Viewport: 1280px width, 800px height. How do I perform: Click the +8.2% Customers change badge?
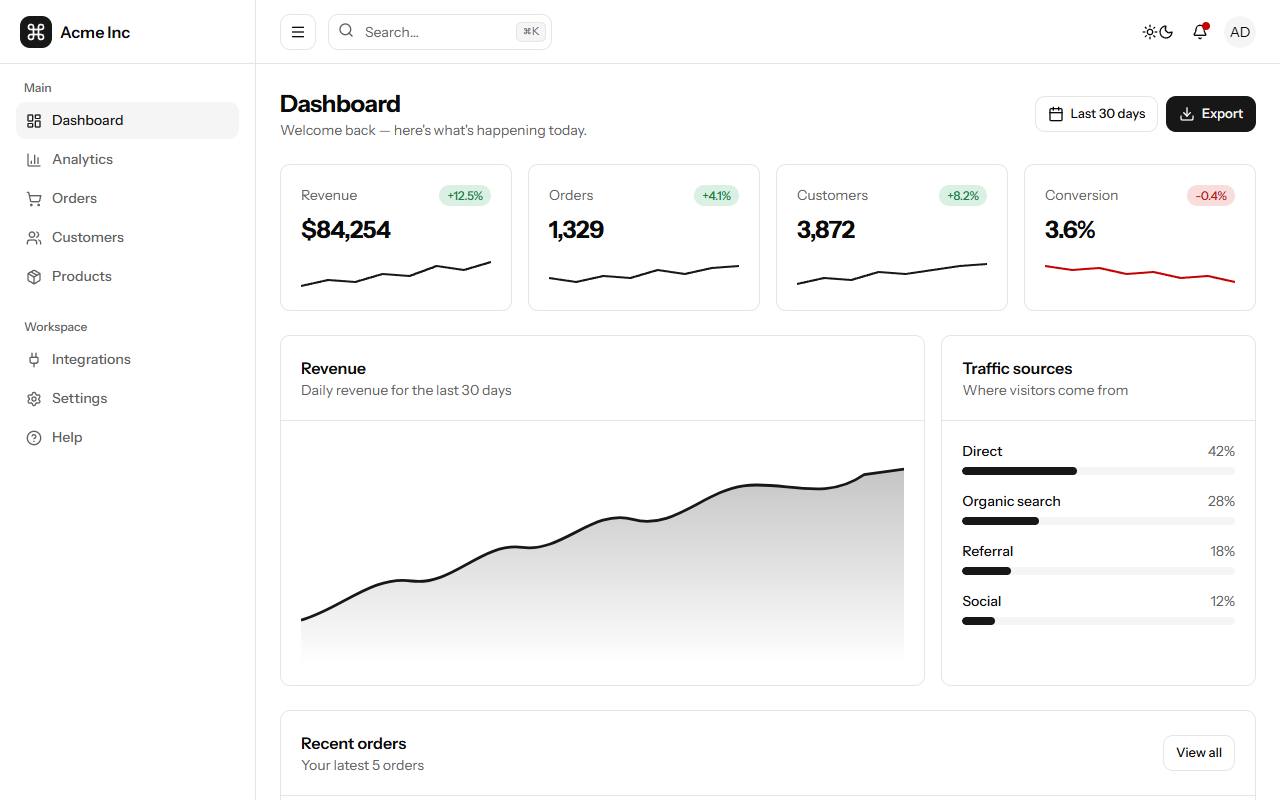click(x=963, y=196)
